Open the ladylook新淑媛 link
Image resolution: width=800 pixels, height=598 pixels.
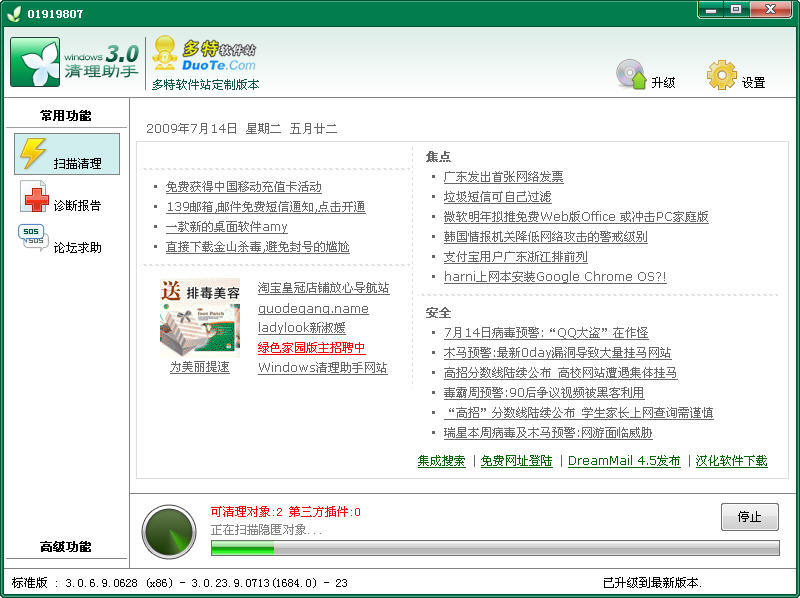[302, 328]
